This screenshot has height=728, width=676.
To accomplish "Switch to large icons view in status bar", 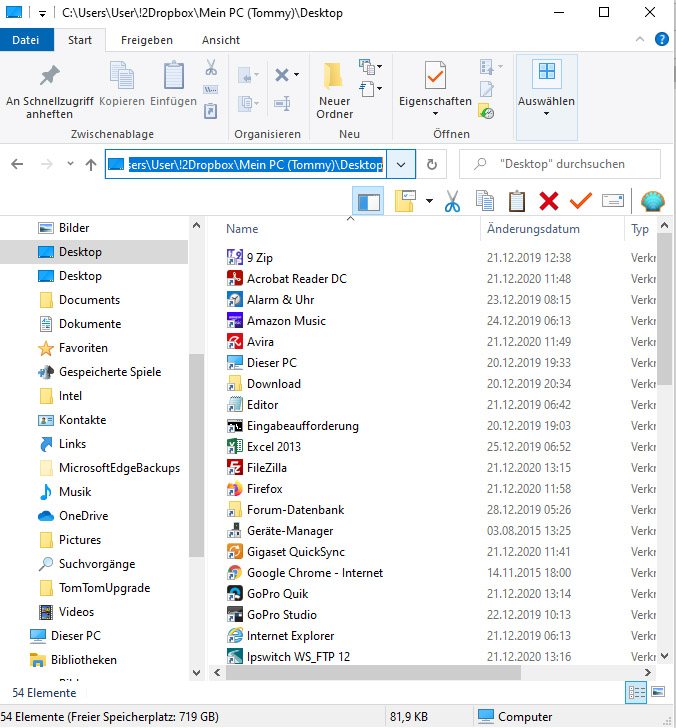I will [659, 692].
